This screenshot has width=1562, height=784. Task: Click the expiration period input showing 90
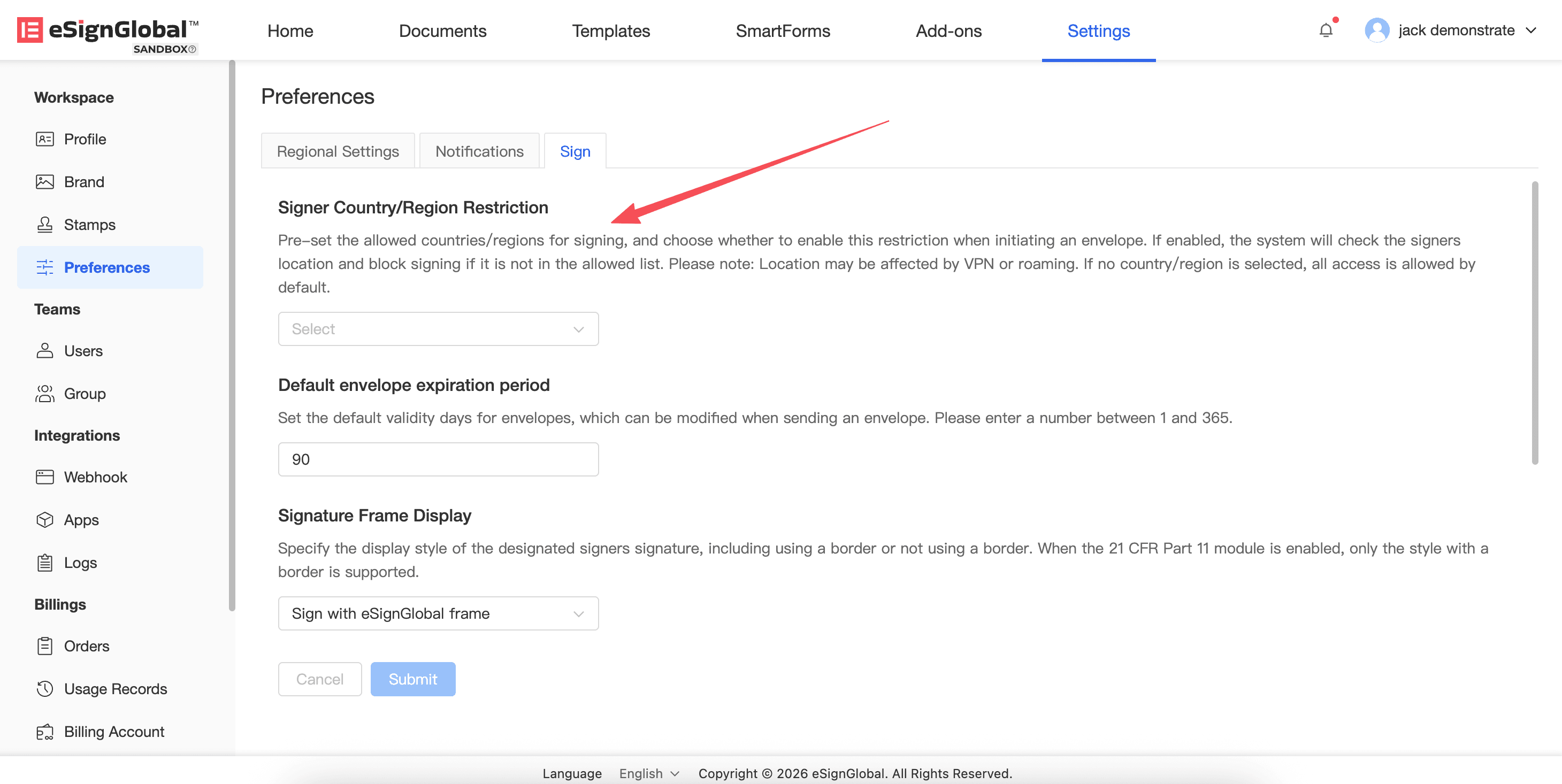click(x=438, y=459)
